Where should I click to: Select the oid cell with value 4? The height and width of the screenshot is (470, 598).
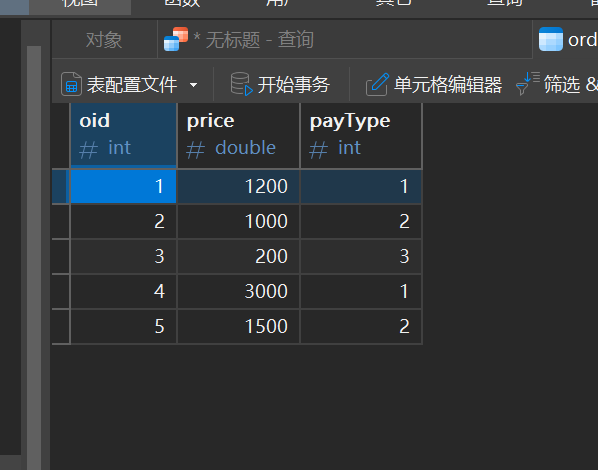(x=124, y=291)
